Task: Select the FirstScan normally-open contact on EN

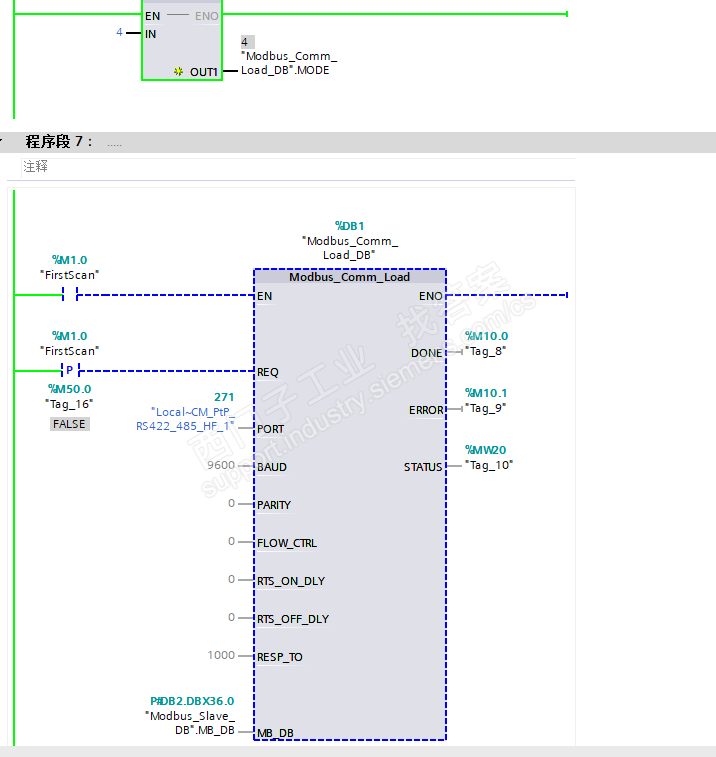Action: (x=70, y=294)
